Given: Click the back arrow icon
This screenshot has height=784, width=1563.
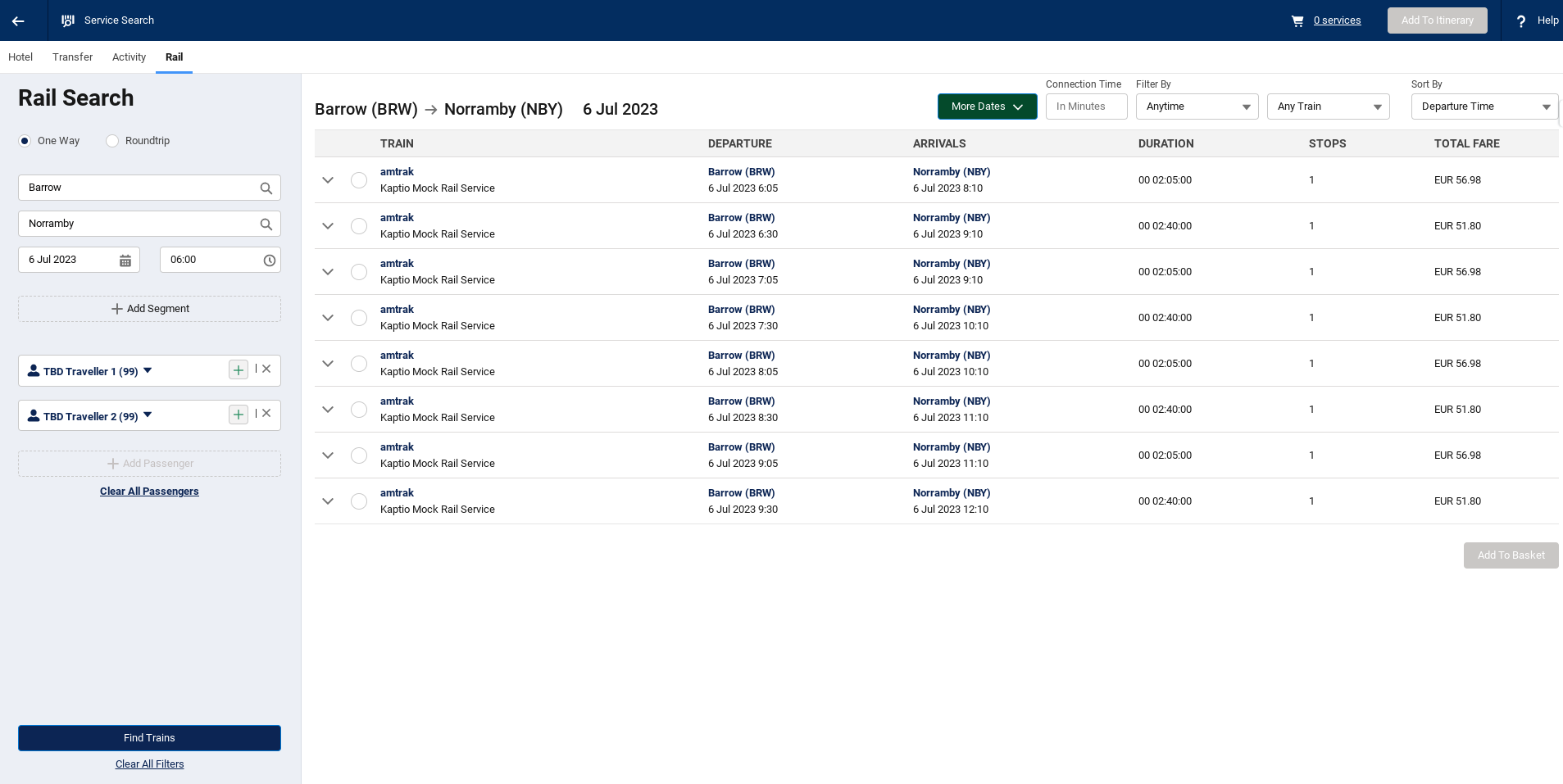Looking at the screenshot, I should (x=18, y=20).
